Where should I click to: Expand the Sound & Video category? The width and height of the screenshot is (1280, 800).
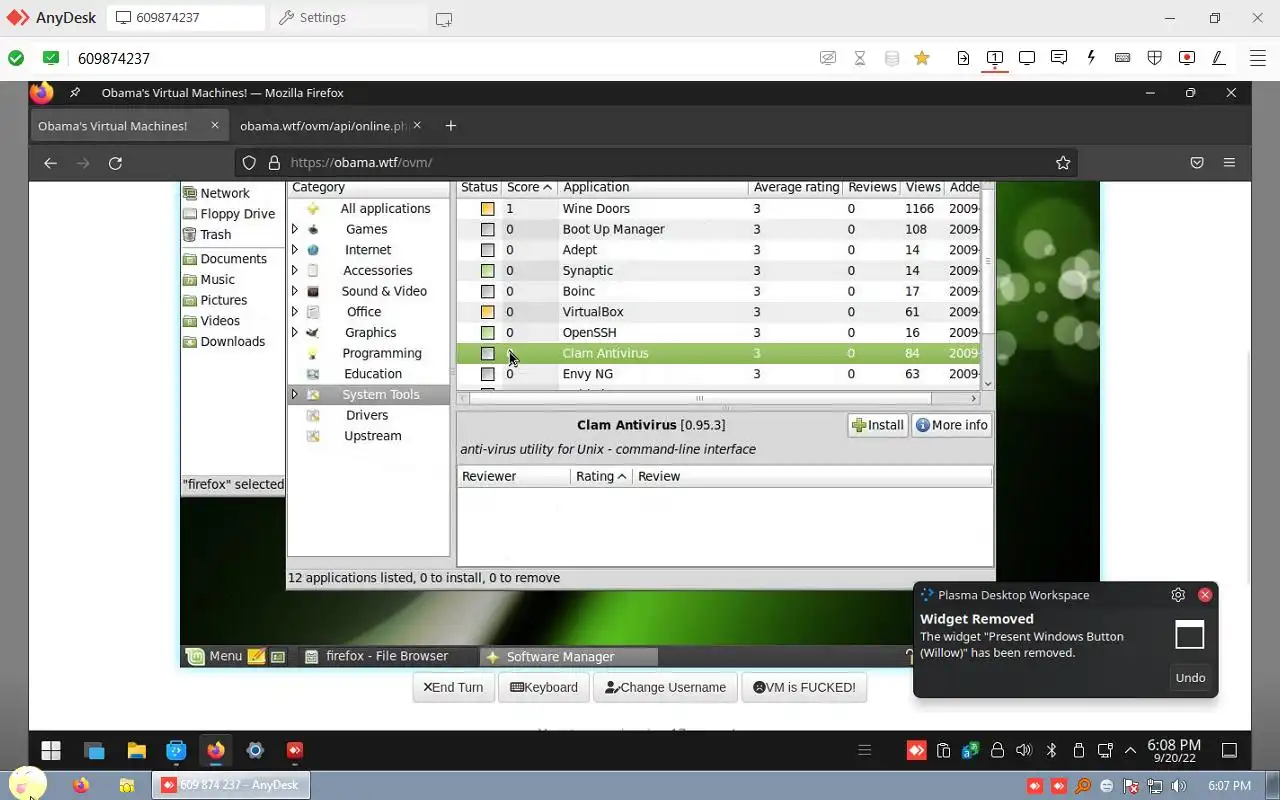(x=295, y=291)
